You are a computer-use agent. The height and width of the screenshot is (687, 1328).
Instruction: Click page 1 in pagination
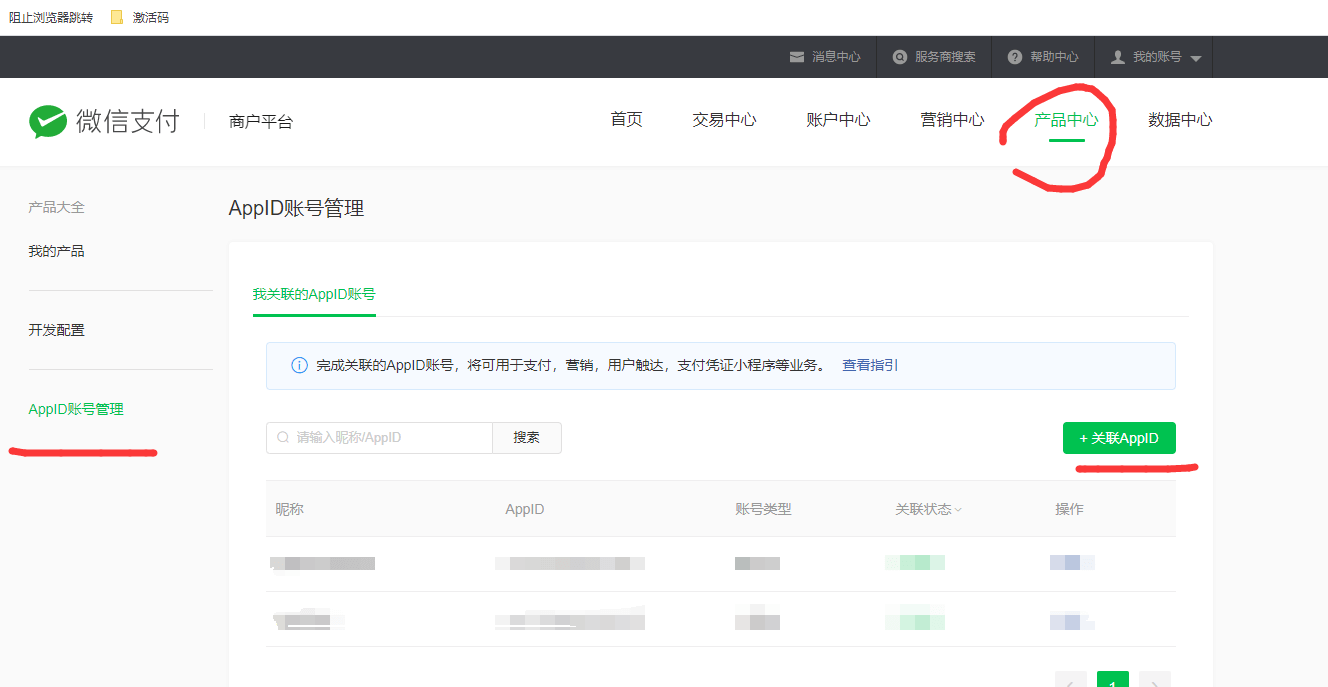point(1112,680)
